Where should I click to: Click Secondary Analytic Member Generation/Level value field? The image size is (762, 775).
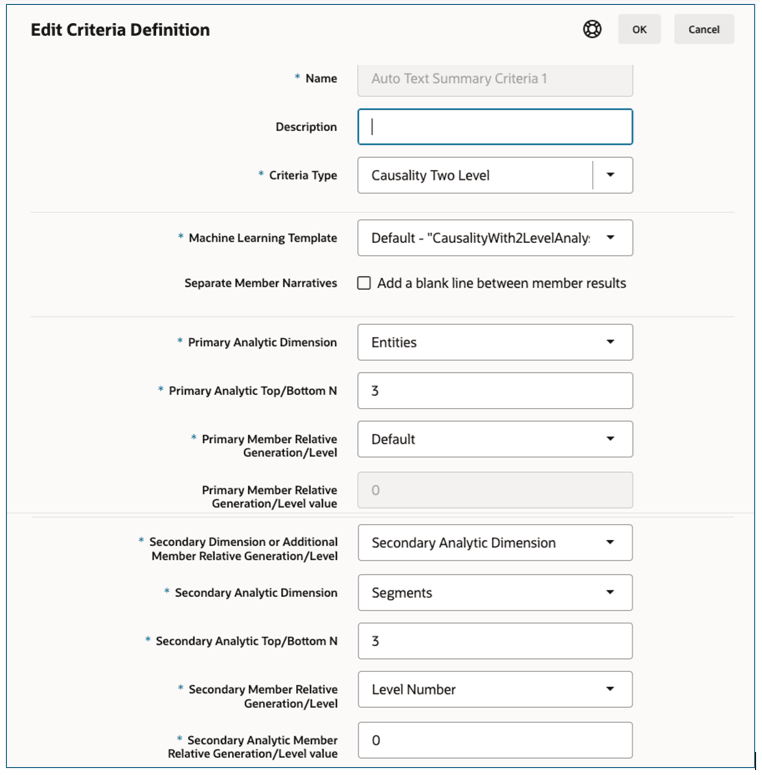coord(495,740)
